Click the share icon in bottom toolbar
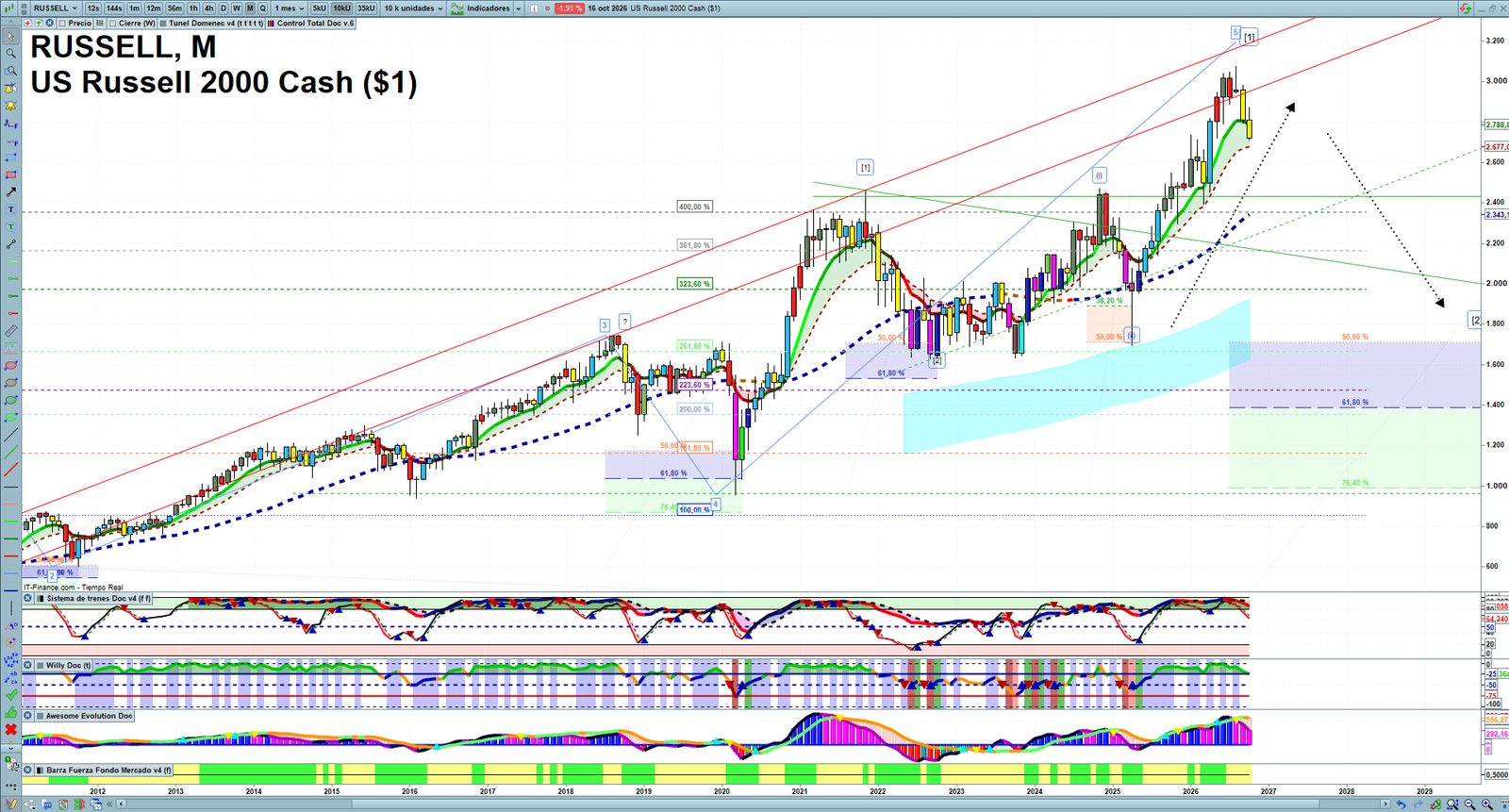The height and width of the screenshot is (812, 1509). [x=29, y=804]
